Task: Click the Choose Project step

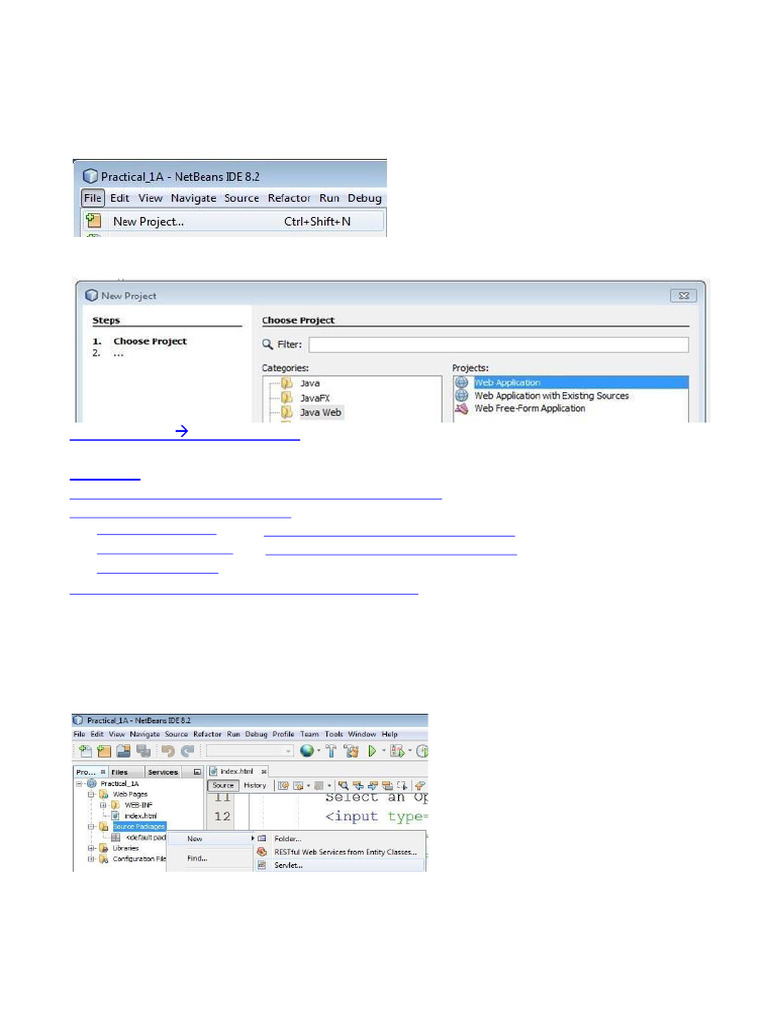Action: [150, 341]
